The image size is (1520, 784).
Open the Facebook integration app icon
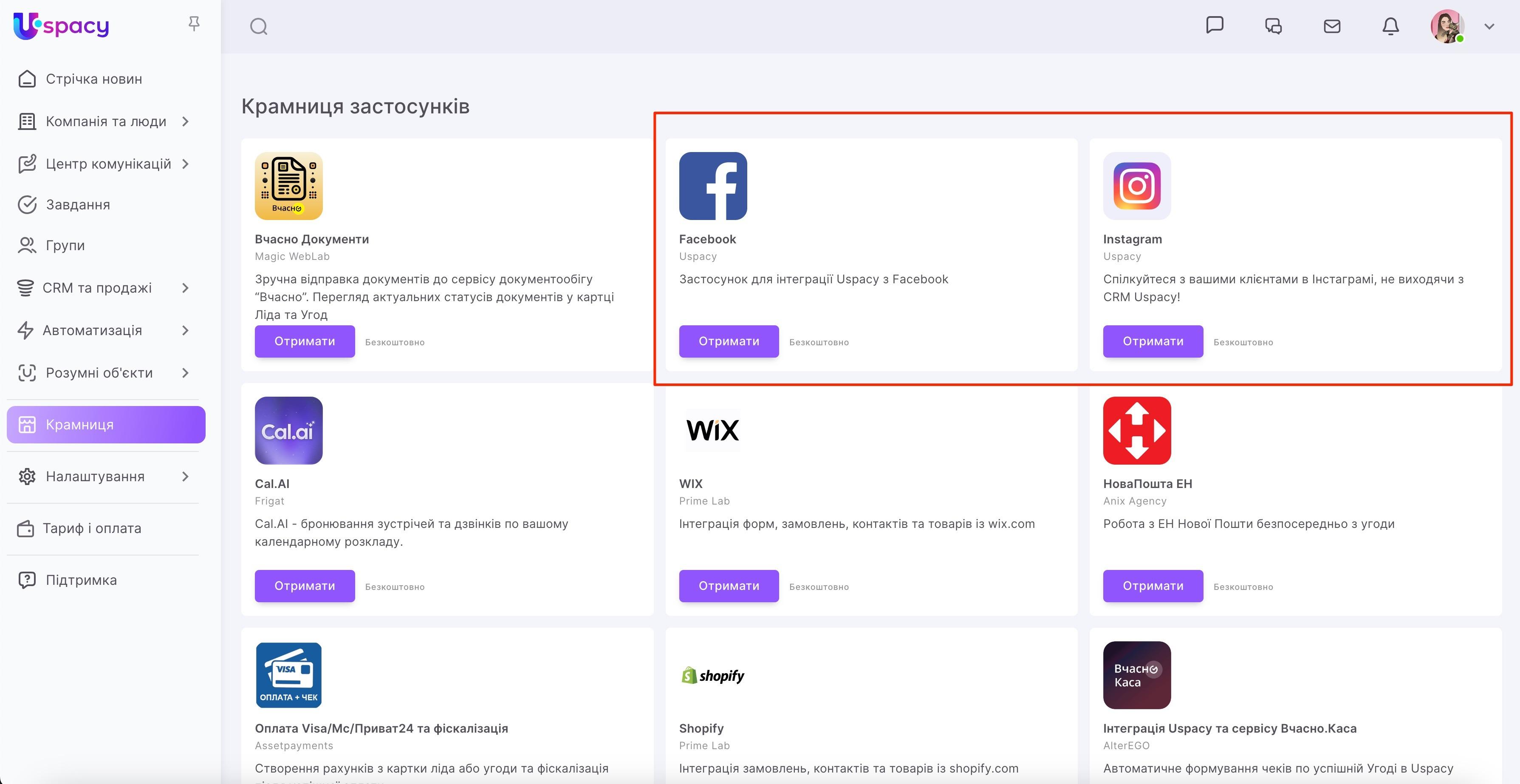click(x=713, y=186)
